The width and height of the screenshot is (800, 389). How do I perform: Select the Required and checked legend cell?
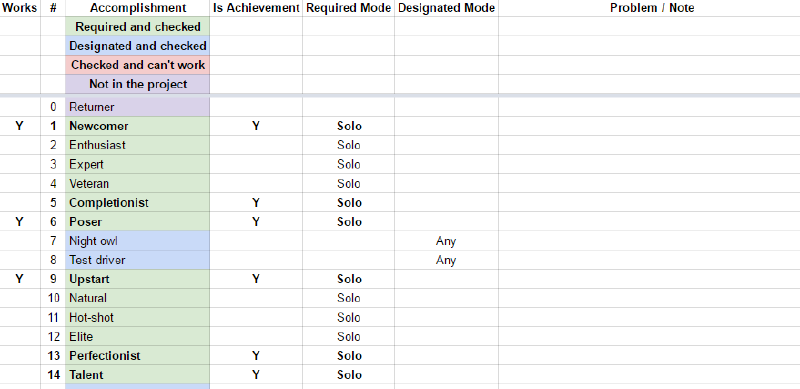[x=138, y=27]
